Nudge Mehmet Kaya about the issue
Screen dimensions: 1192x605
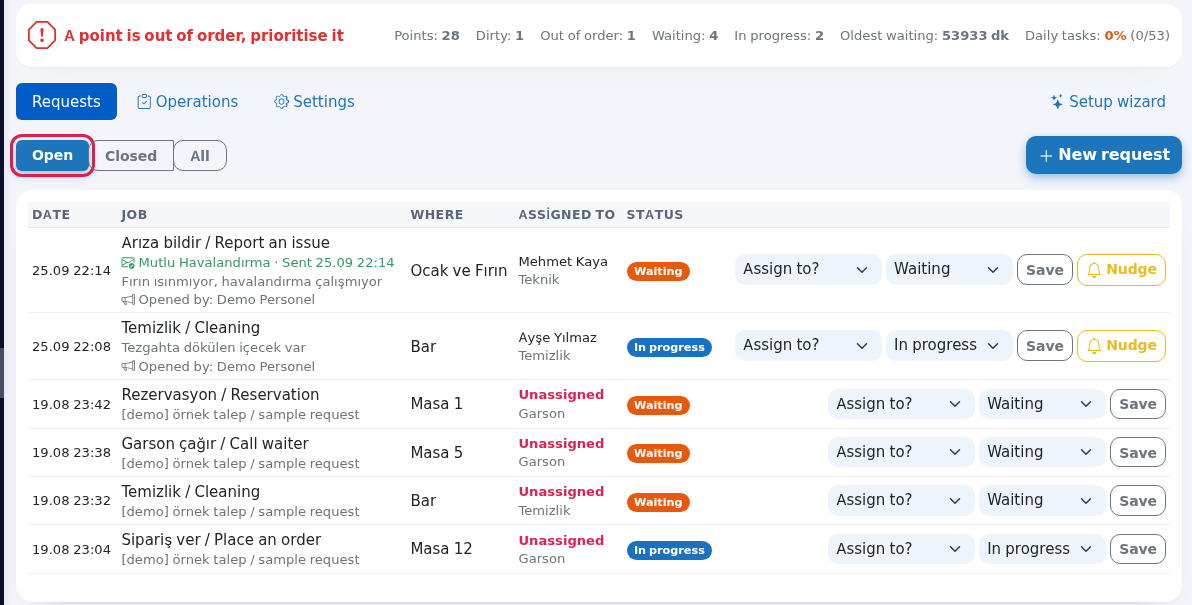[x=1121, y=270]
